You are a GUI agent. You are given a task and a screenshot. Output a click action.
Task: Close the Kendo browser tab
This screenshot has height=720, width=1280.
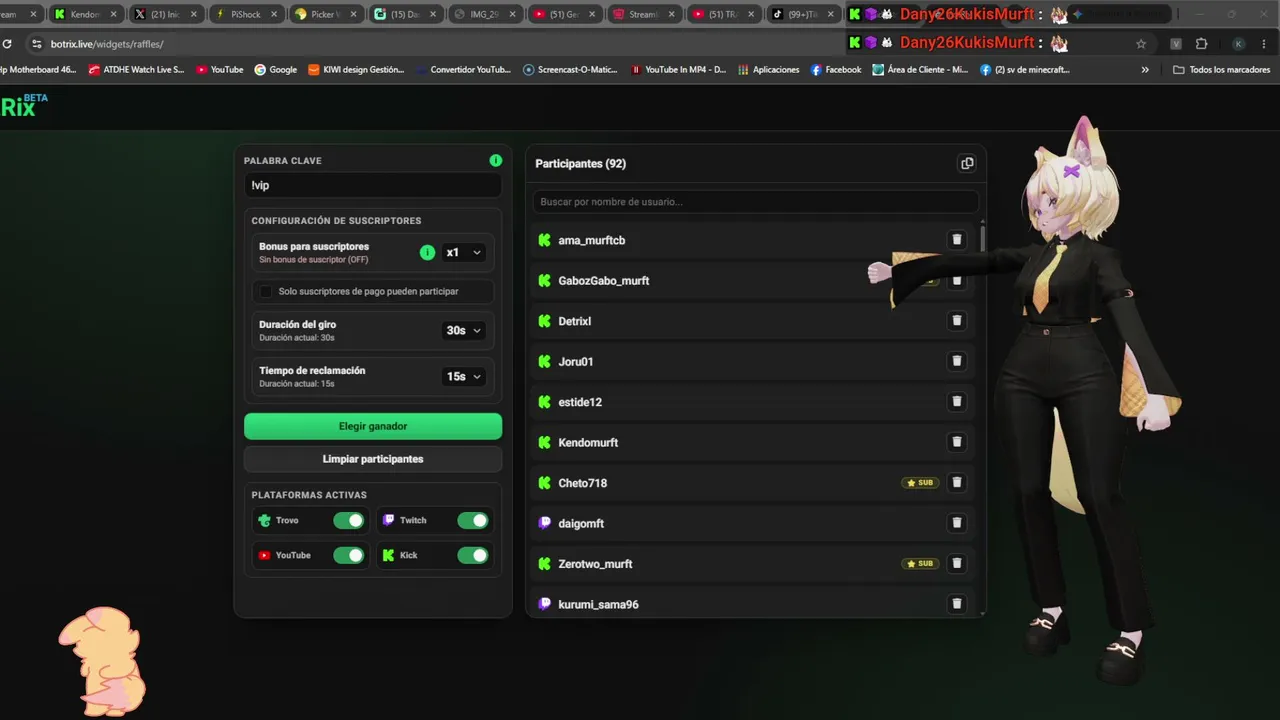coord(113,15)
